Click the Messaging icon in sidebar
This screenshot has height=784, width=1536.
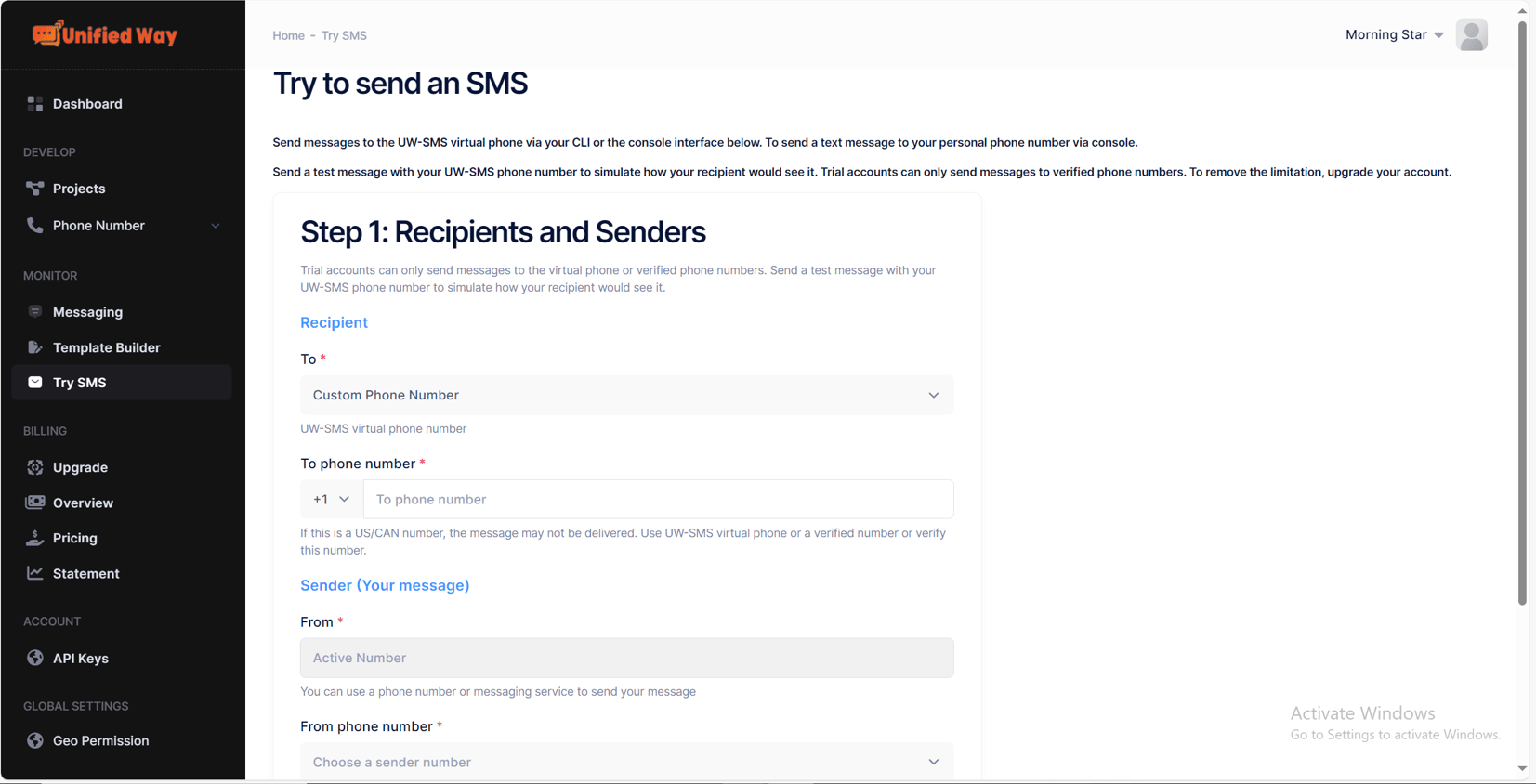(x=35, y=312)
